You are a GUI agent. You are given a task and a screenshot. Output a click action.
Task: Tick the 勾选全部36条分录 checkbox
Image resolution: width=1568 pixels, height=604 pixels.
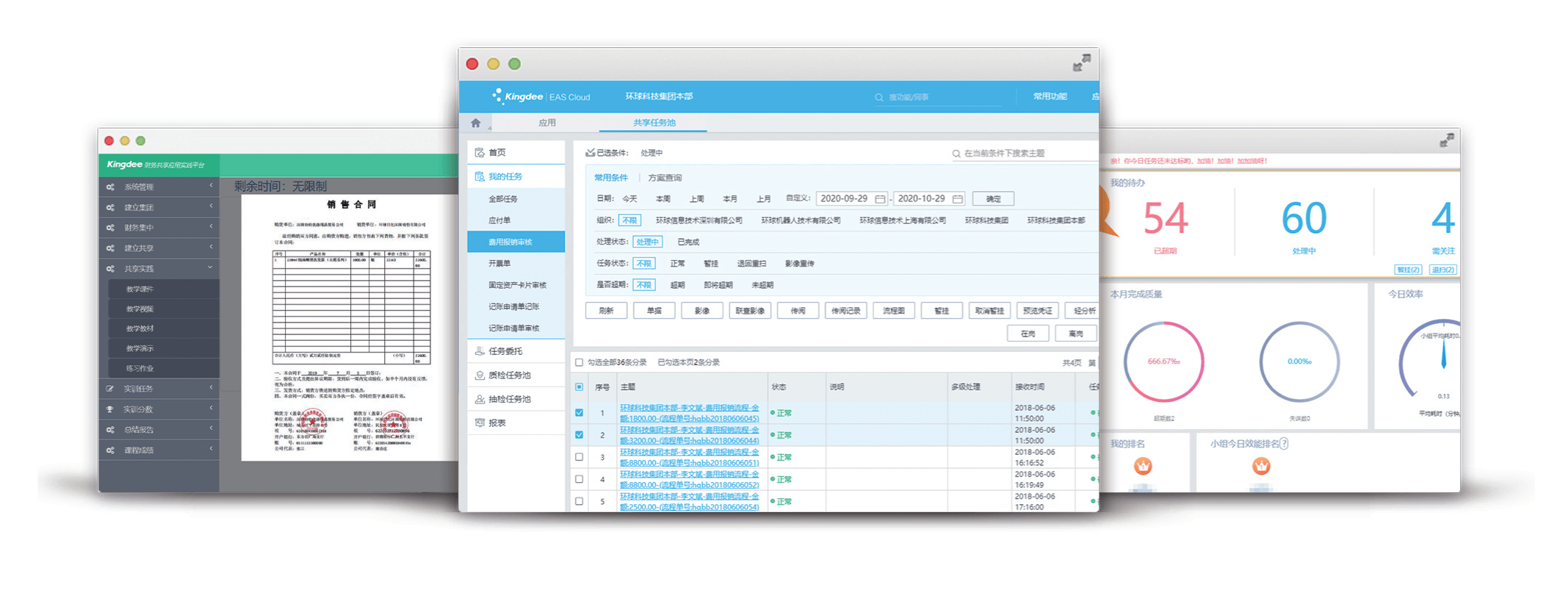pos(579,362)
